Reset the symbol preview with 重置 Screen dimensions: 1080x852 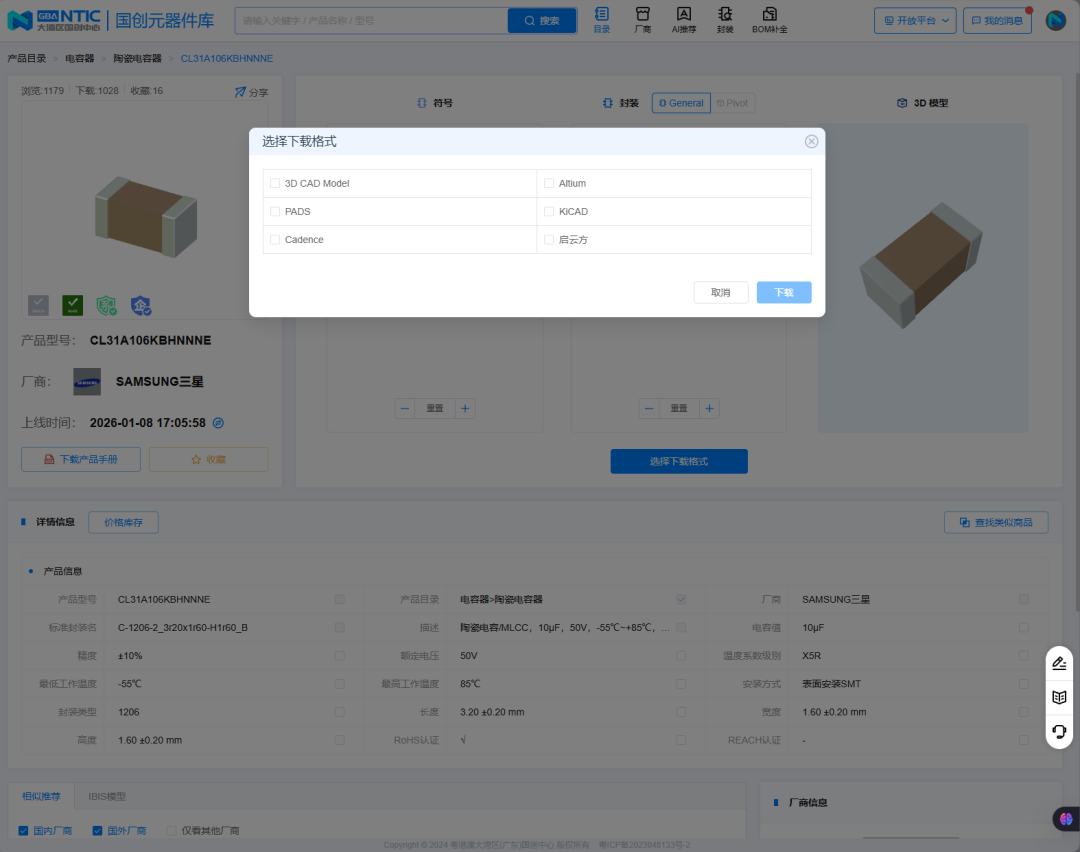435,408
